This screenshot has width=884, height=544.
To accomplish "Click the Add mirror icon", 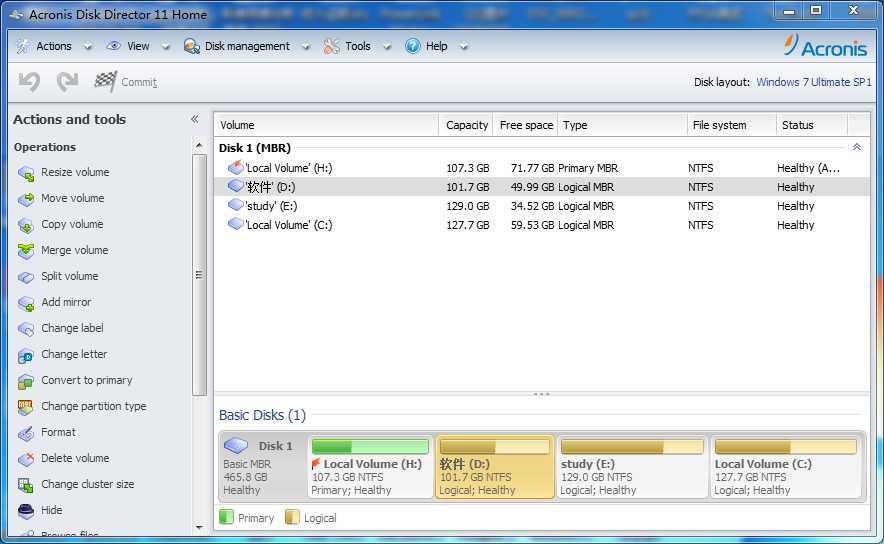I will click(x=26, y=303).
